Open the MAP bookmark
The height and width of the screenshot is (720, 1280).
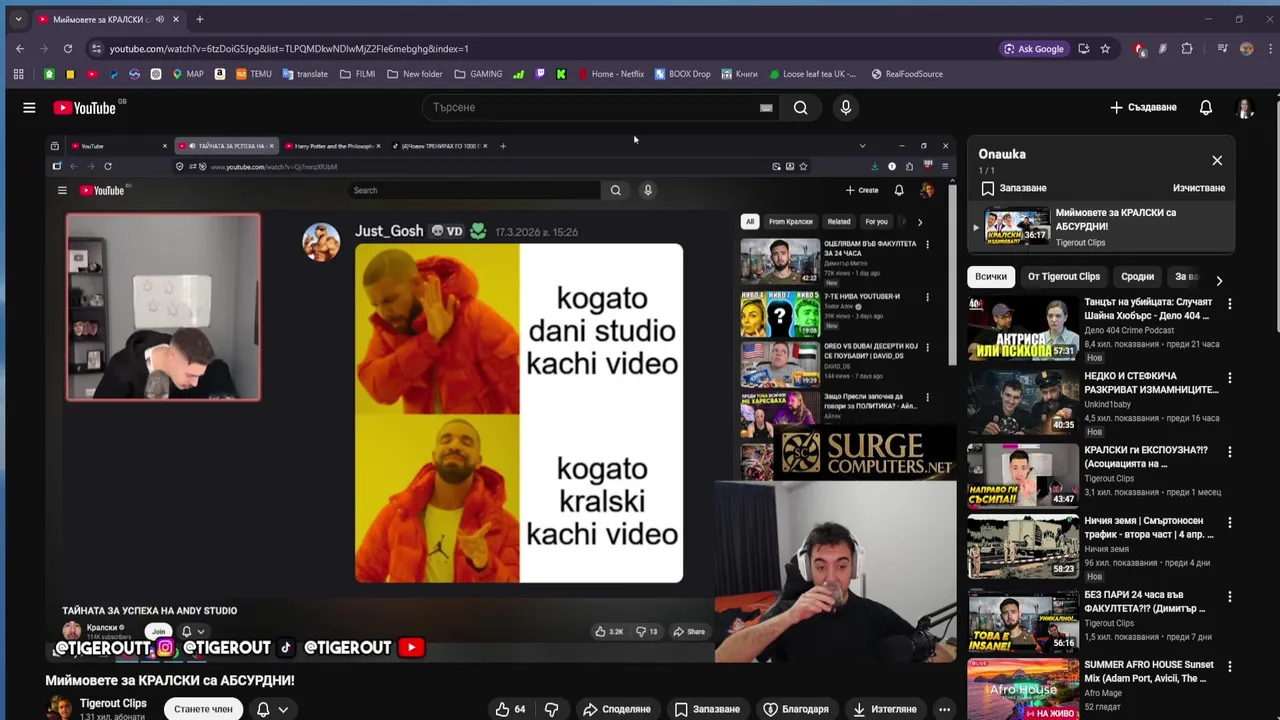coord(188,74)
